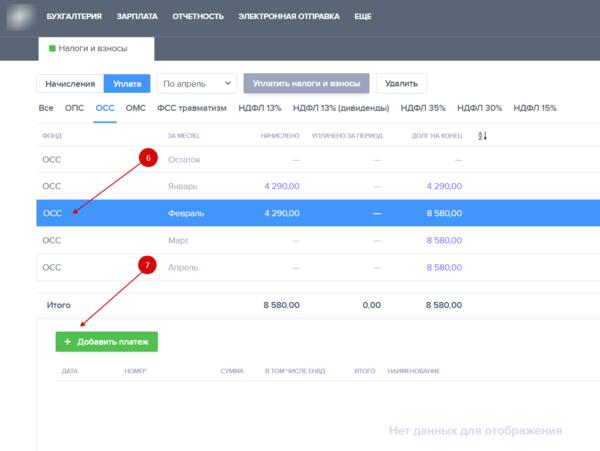
Task: Select the ОПС filter tab
Action: point(74,108)
